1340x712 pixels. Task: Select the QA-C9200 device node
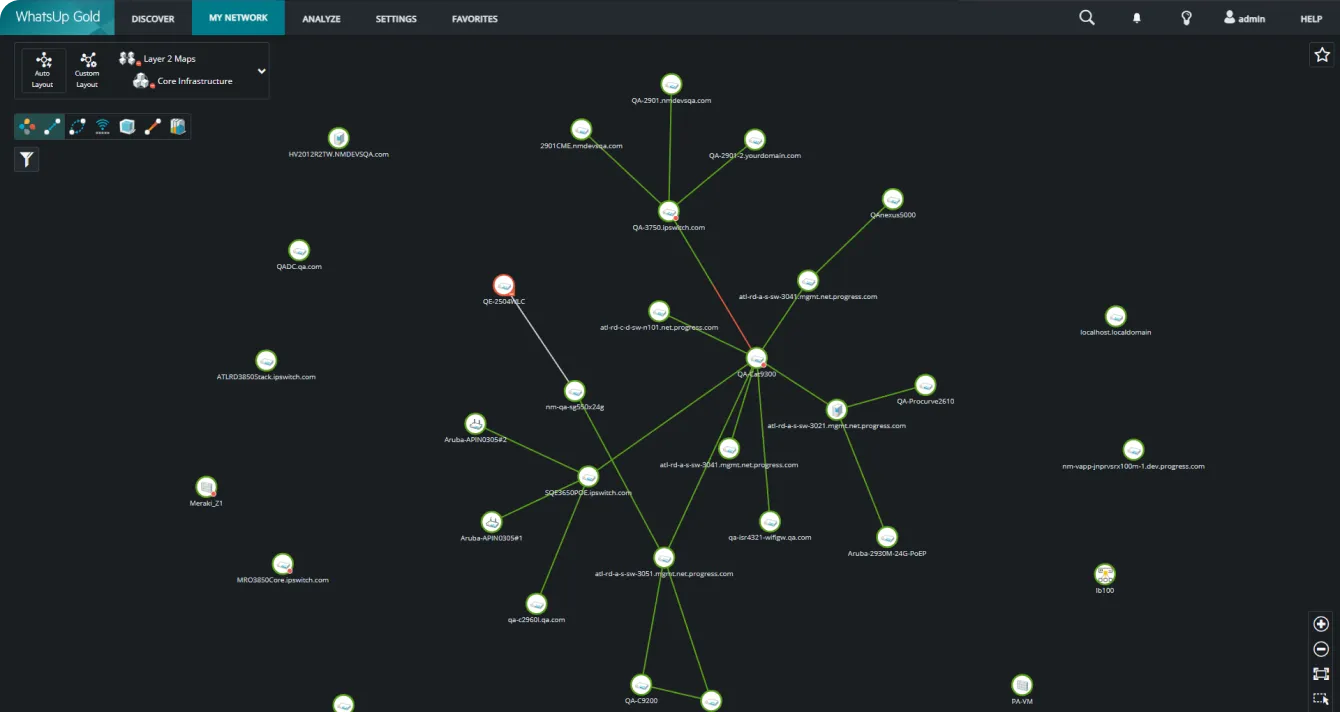click(x=641, y=684)
